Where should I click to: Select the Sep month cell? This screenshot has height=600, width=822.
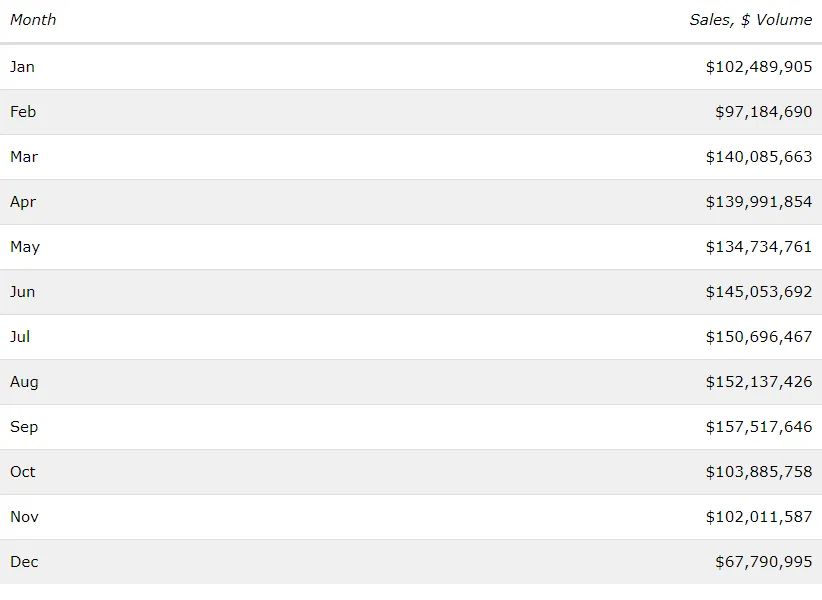[24, 427]
